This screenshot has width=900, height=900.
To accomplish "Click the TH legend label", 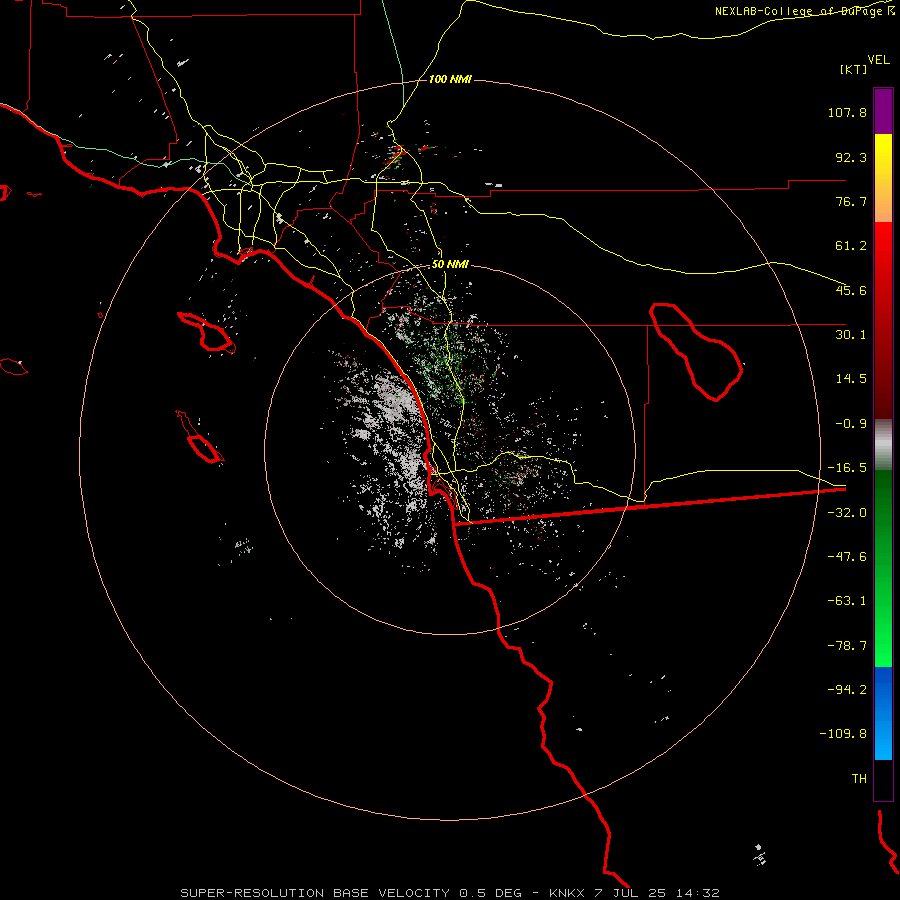I will (859, 779).
